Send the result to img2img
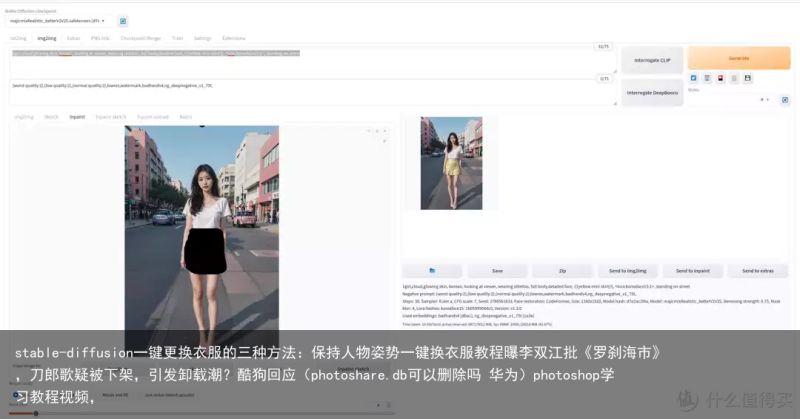800x419 pixels. 628,270
